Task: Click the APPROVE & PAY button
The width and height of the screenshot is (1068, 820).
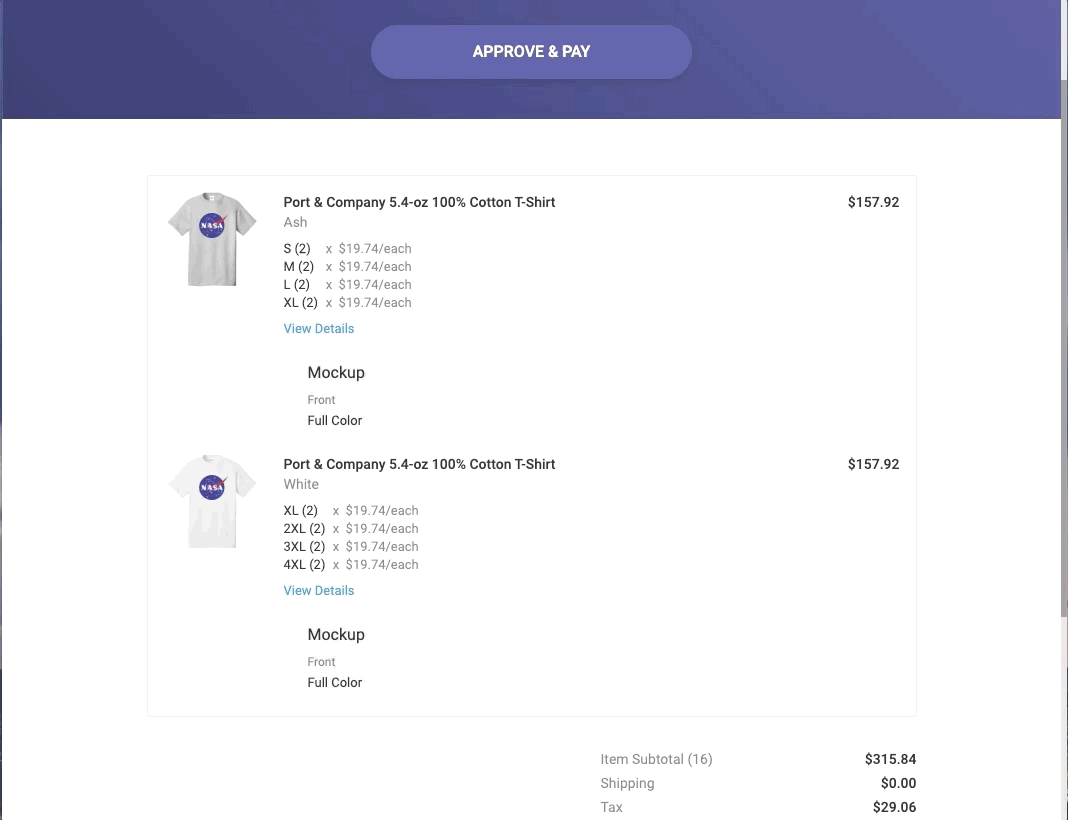Action: coord(531,51)
